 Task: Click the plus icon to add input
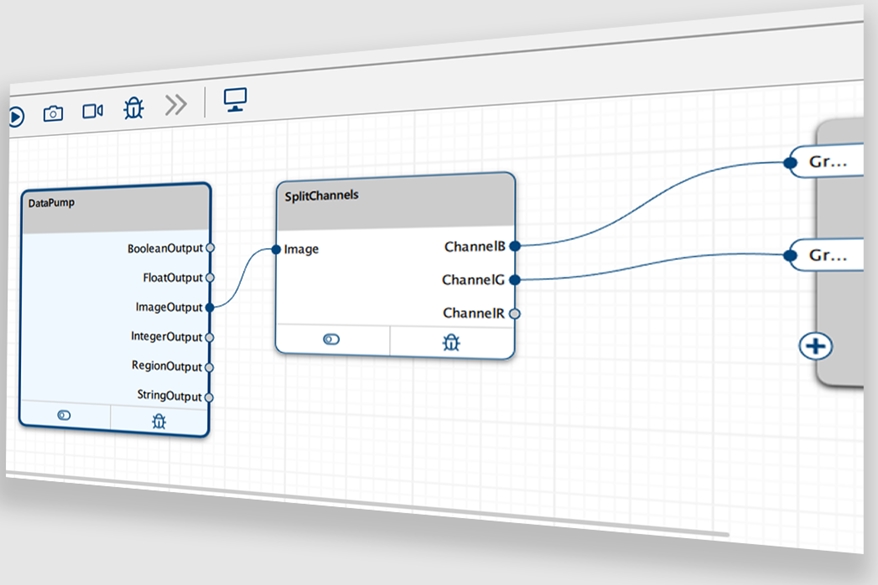[x=816, y=346]
